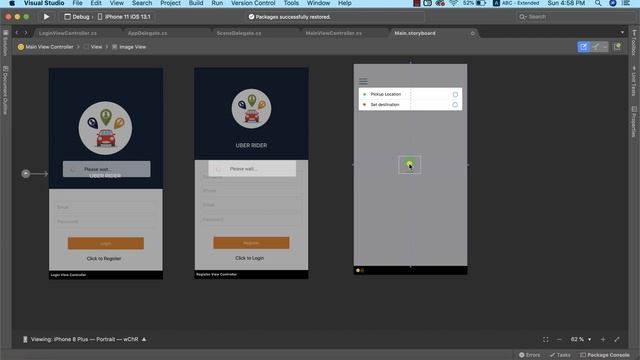Open the Version Control menu
This screenshot has width=640, height=360.
[253, 3]
